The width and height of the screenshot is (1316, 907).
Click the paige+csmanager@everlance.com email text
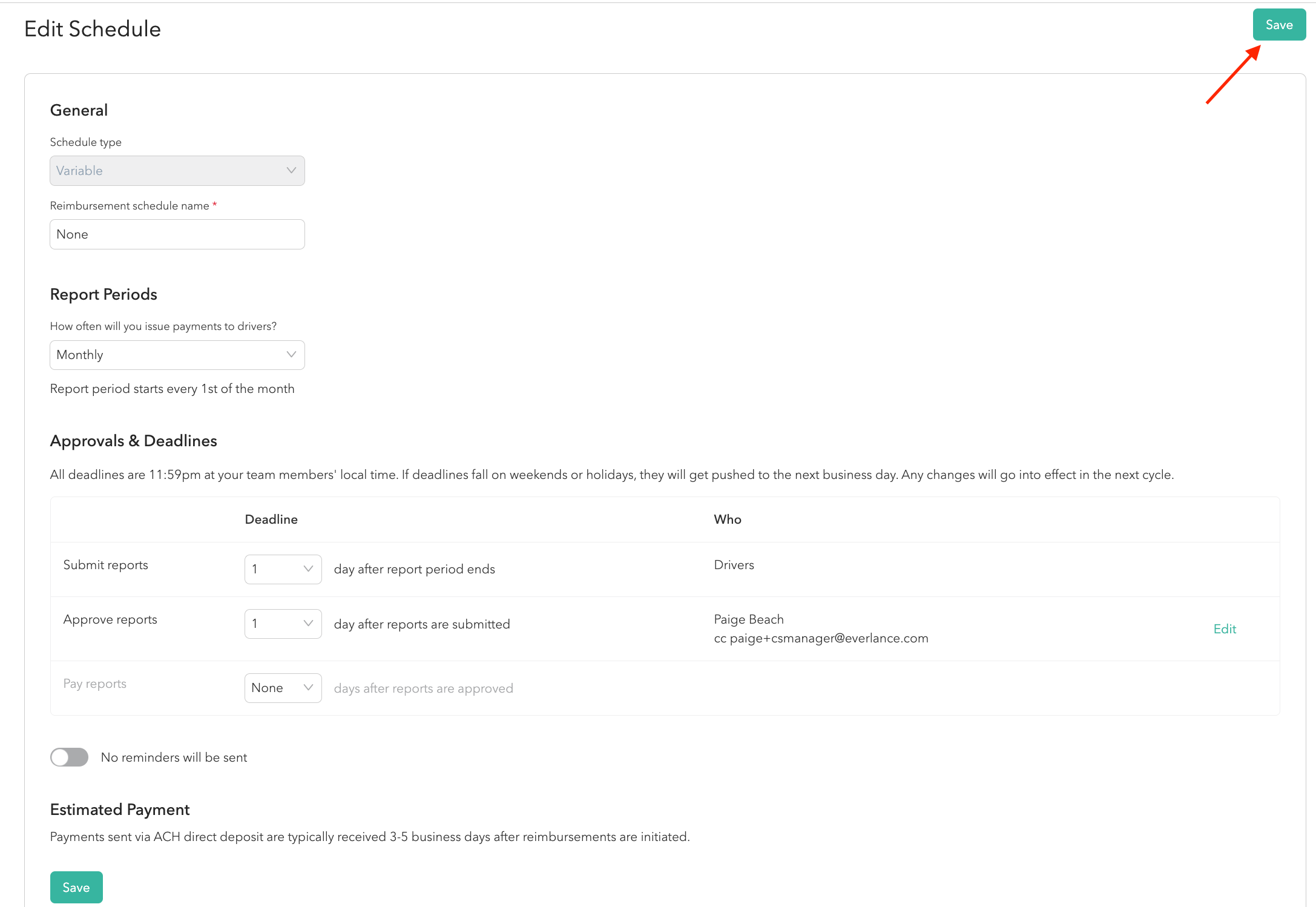click(x=829, y=638)
